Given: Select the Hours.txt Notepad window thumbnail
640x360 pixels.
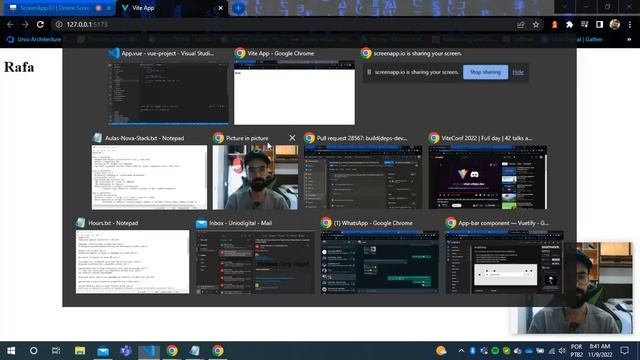Looking at the screenshot, I should click(133, 262).
